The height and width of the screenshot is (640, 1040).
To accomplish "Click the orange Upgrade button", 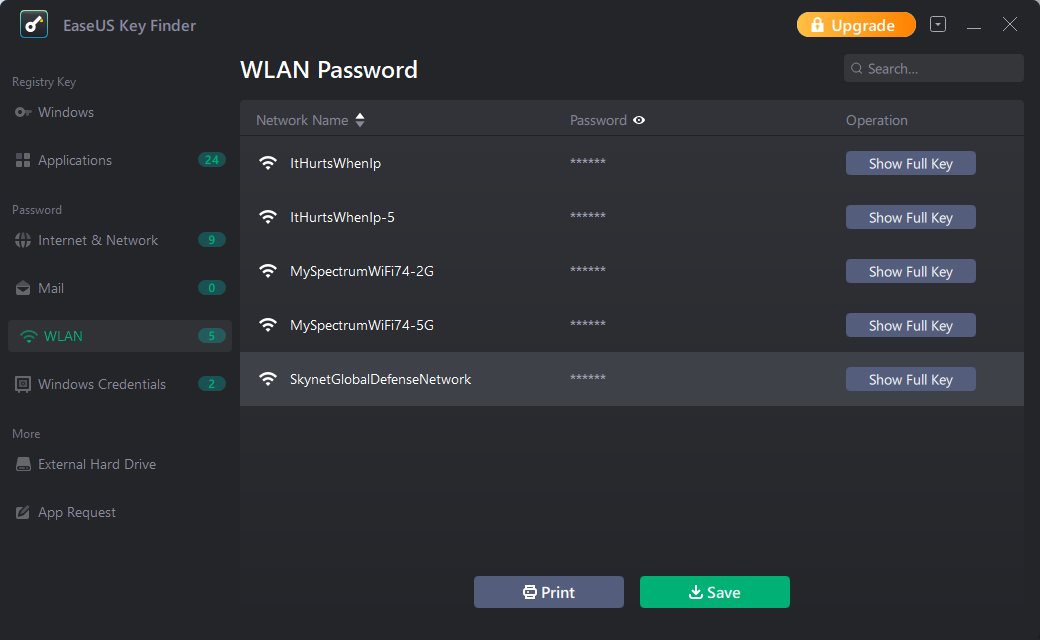I will click(x=856, y=25).
